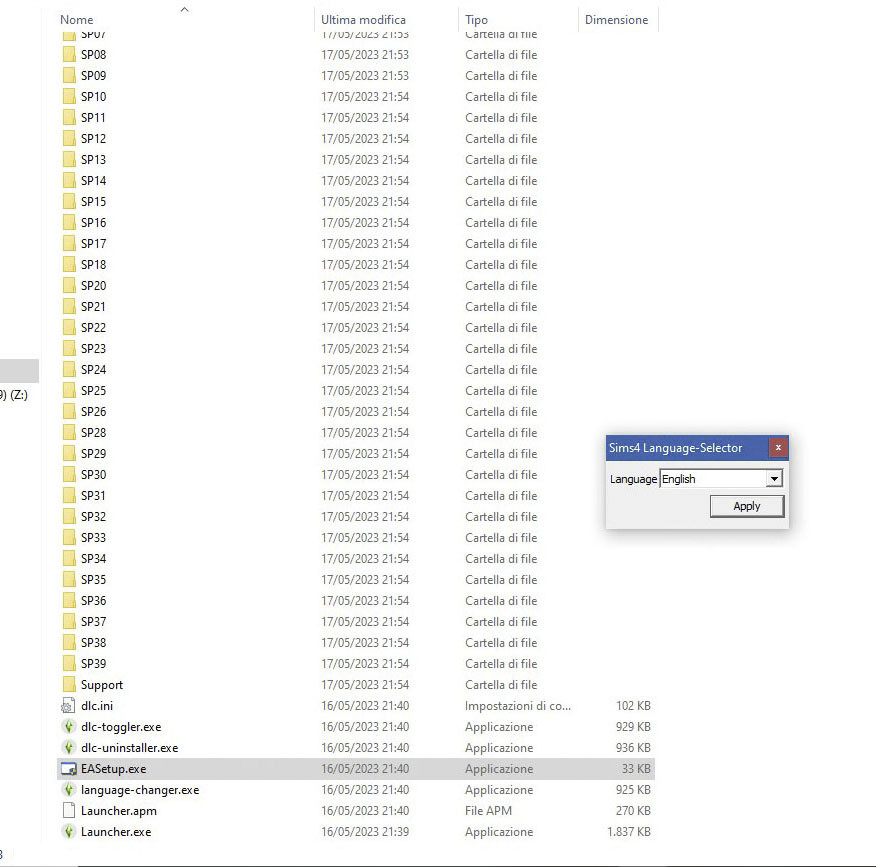Select the SP20 folder row
876x867 pixels.
[93, 286]
